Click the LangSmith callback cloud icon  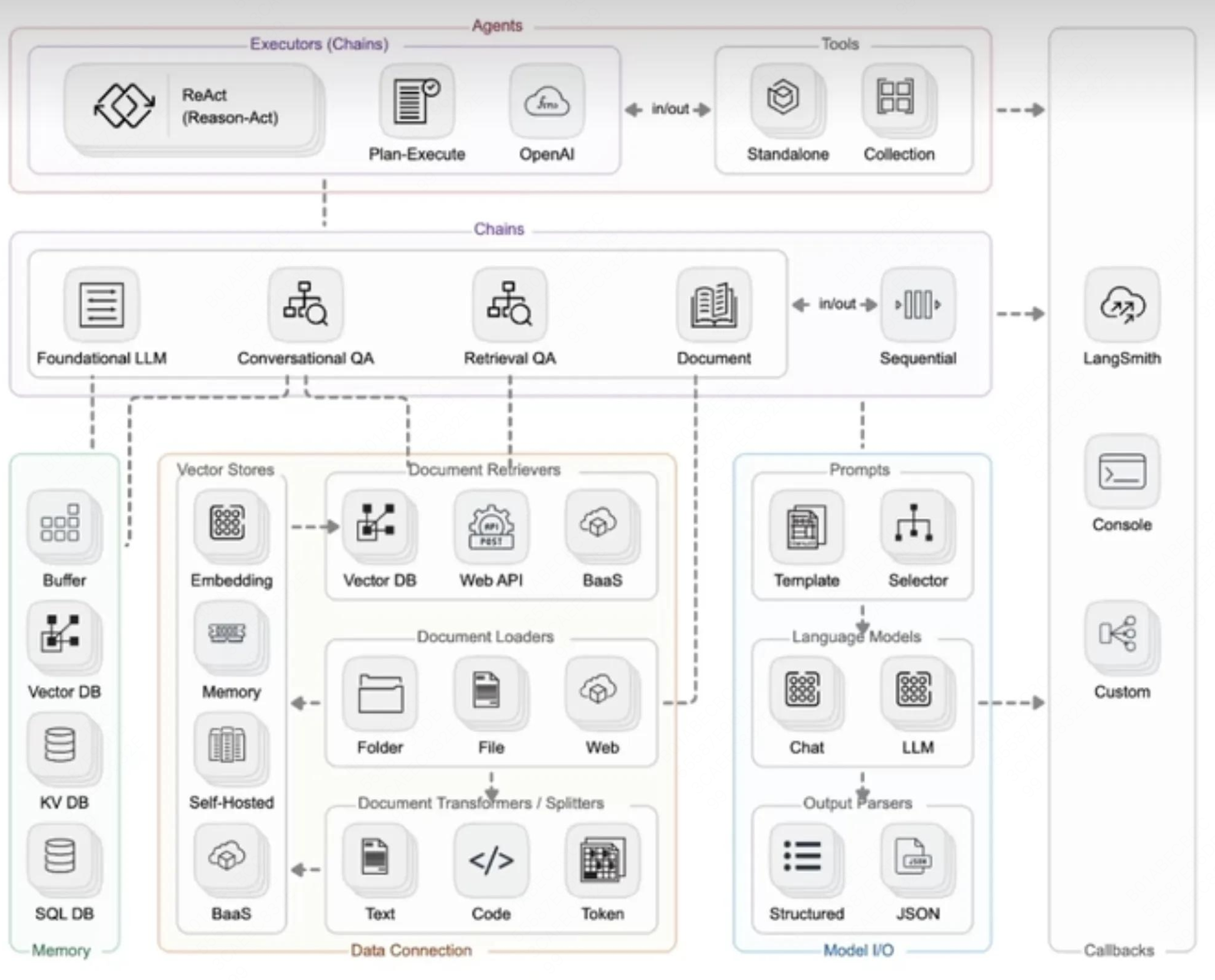tap(1122, 305)
